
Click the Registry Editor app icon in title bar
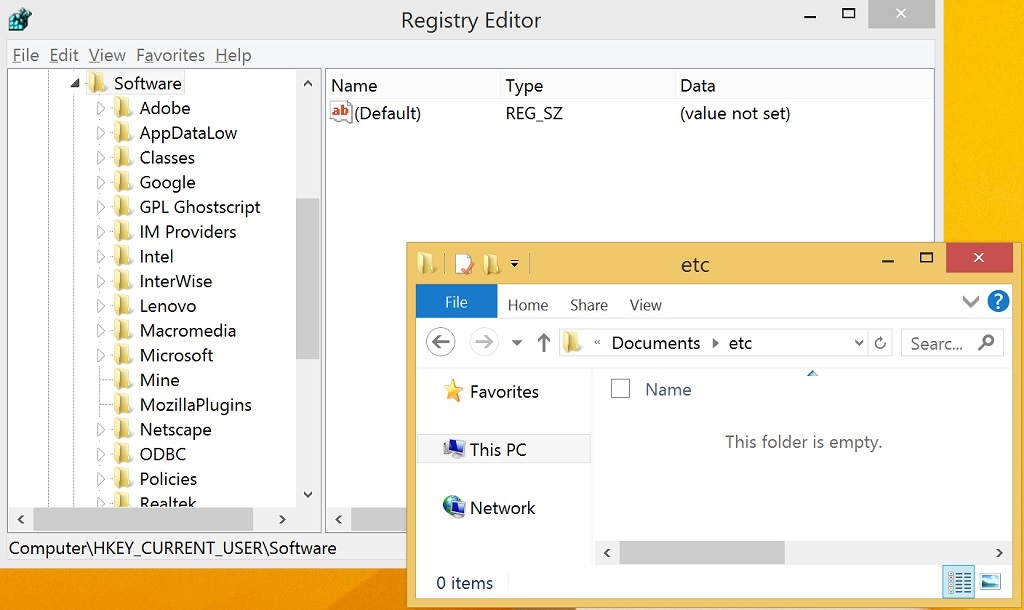tap(20, 19)
